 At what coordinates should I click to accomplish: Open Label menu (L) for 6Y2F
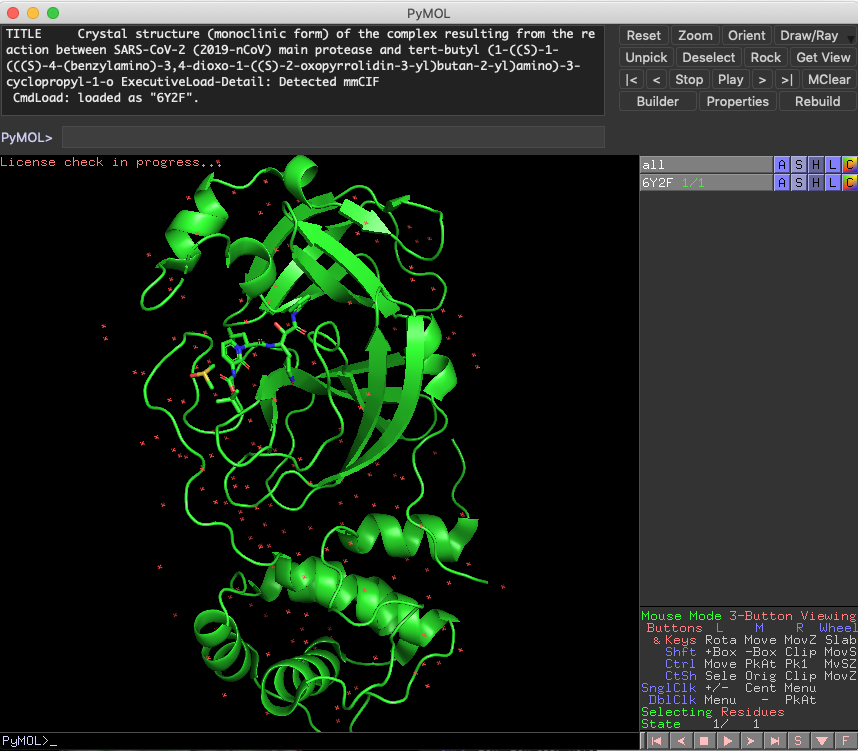(832, 183)
